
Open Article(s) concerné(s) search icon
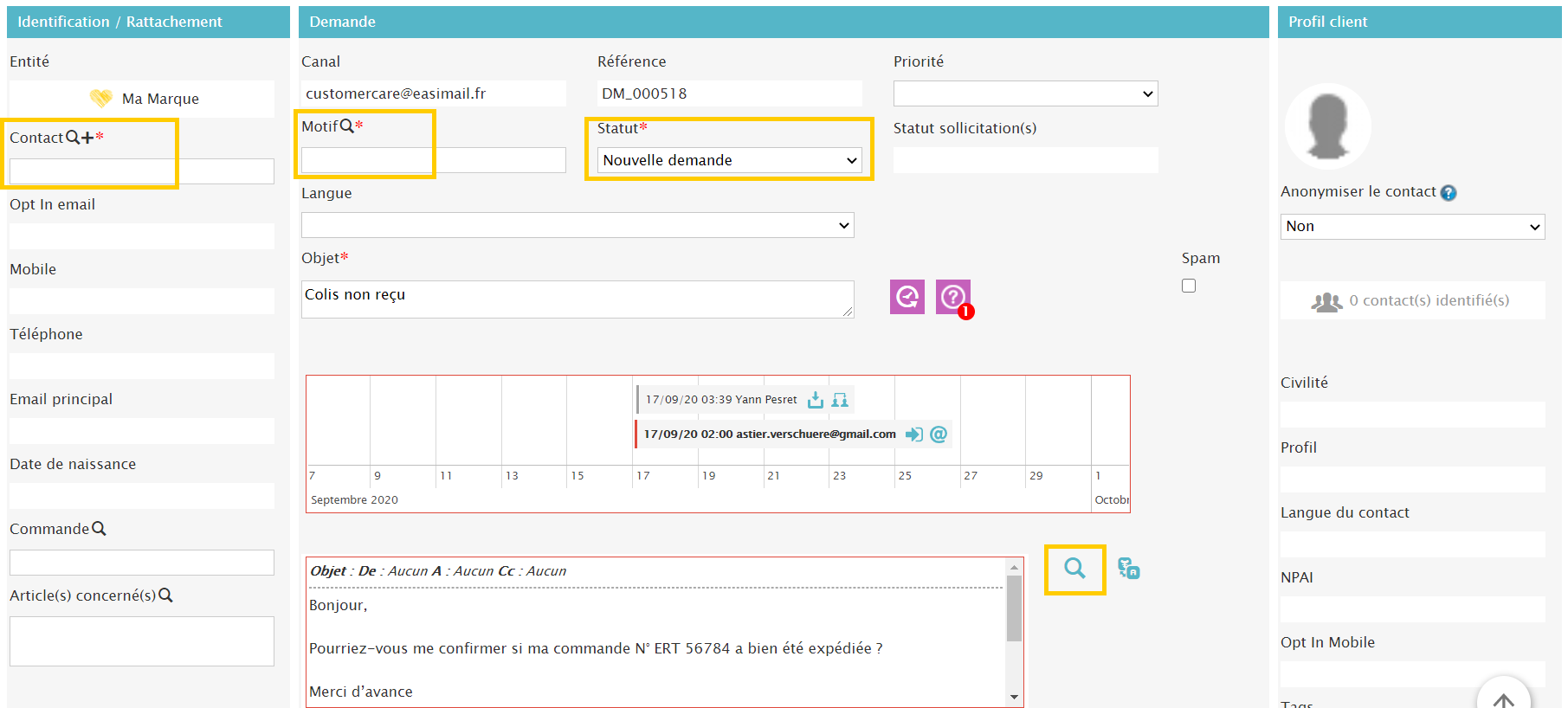(165, 595)
